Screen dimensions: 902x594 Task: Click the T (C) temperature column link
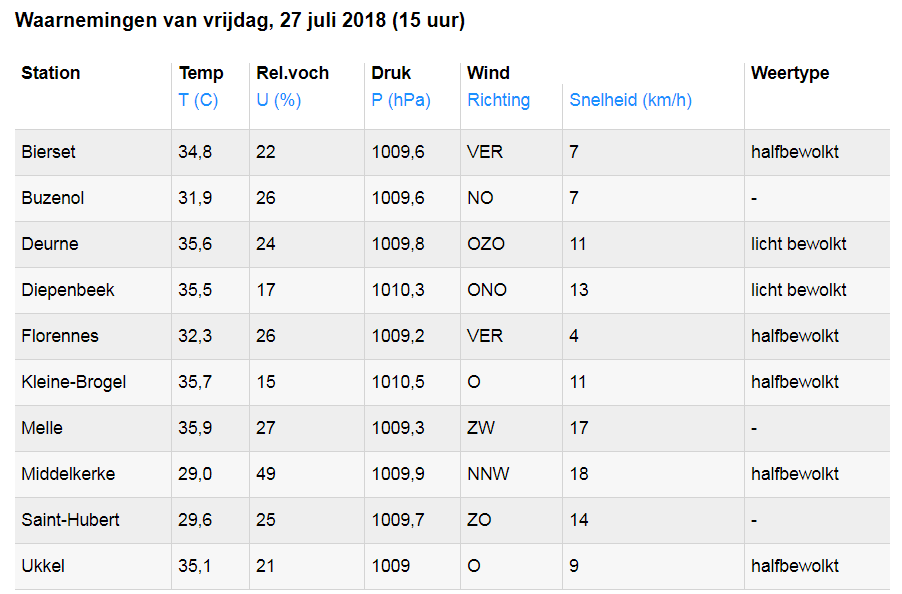coord(198,100)
